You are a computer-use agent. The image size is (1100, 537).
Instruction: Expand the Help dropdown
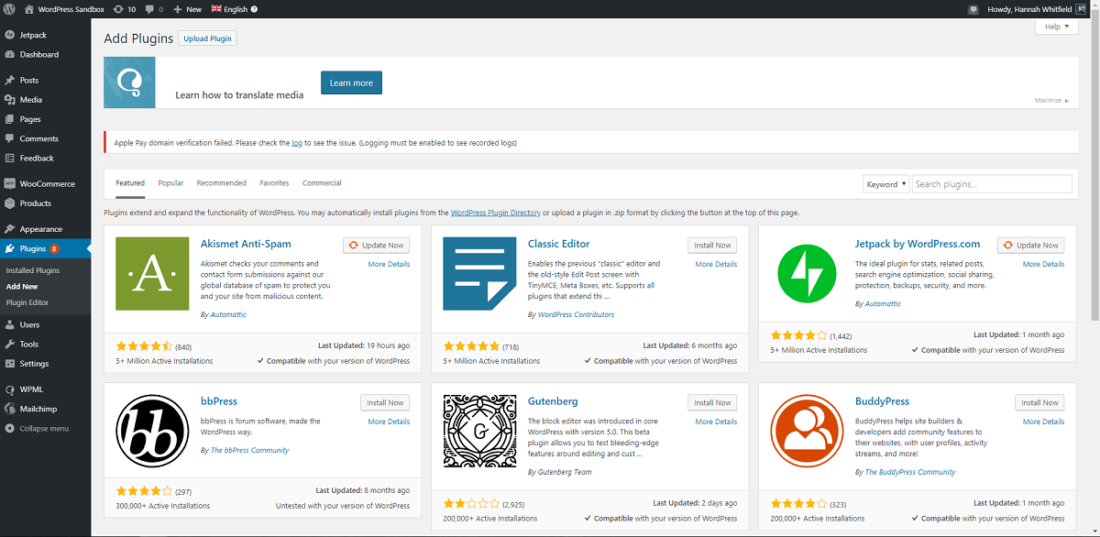1057,27
